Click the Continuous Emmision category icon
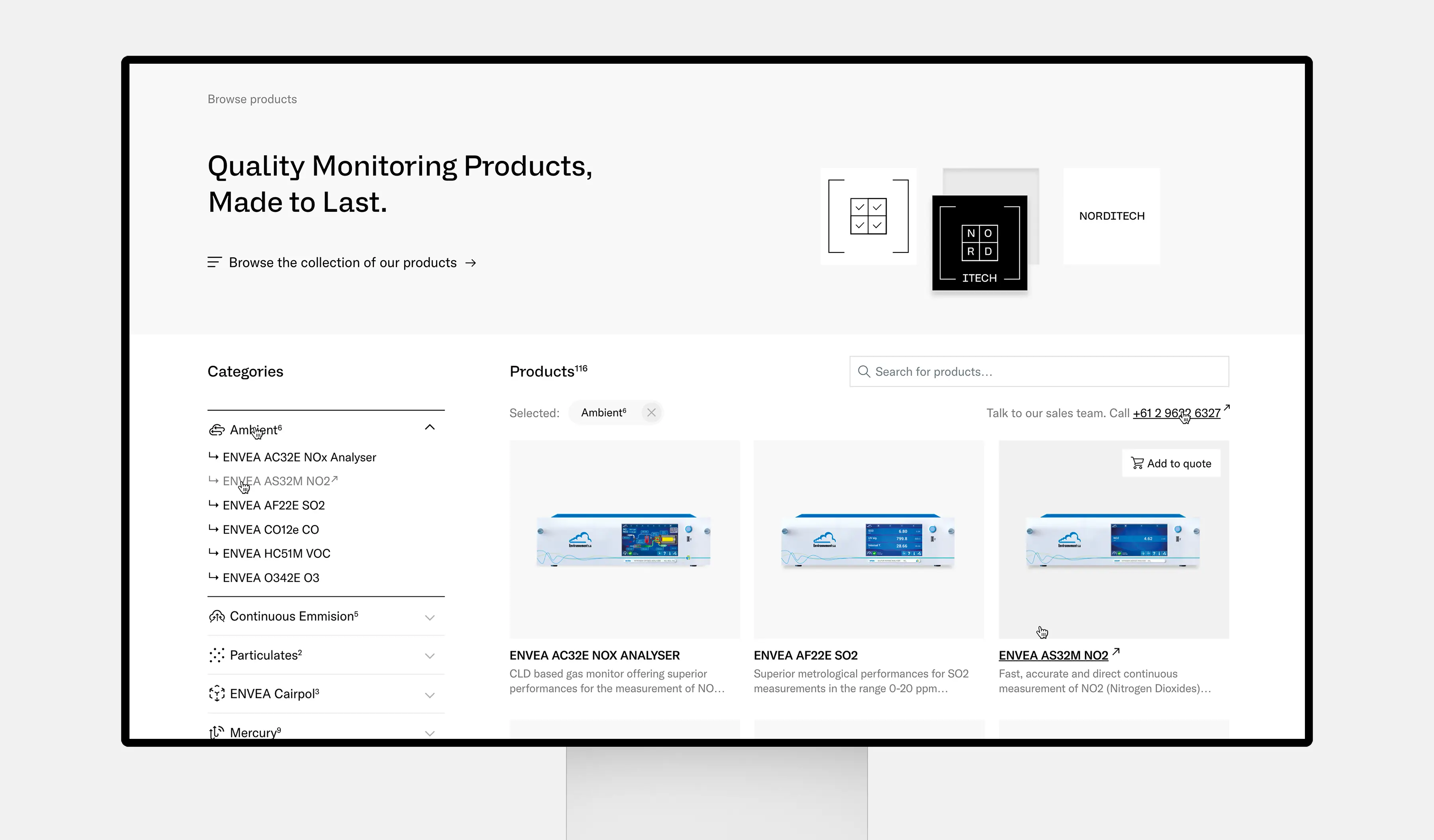The image size is (1434, 840). pyautogui.click(x=216, y=617)
